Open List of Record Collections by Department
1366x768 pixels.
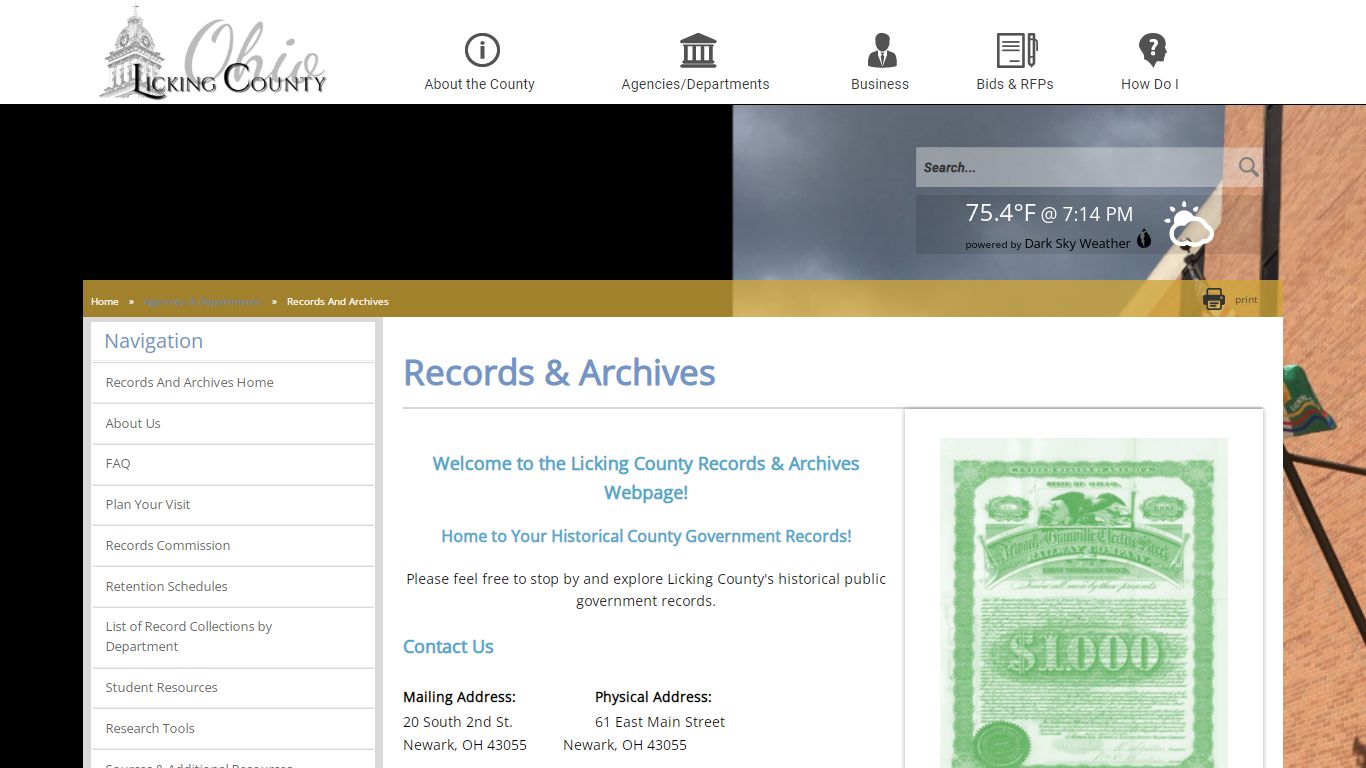pos(233,637)
